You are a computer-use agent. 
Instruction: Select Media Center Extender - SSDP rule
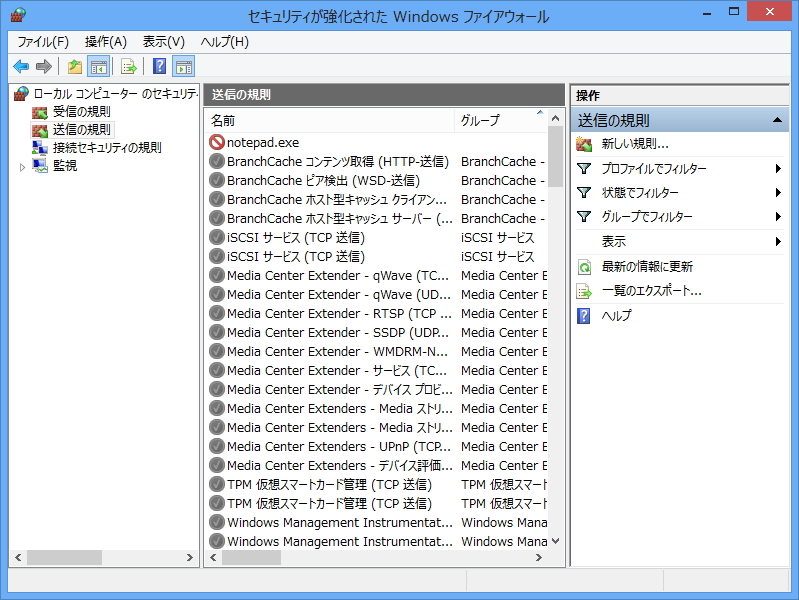click(x=338, y=332)
